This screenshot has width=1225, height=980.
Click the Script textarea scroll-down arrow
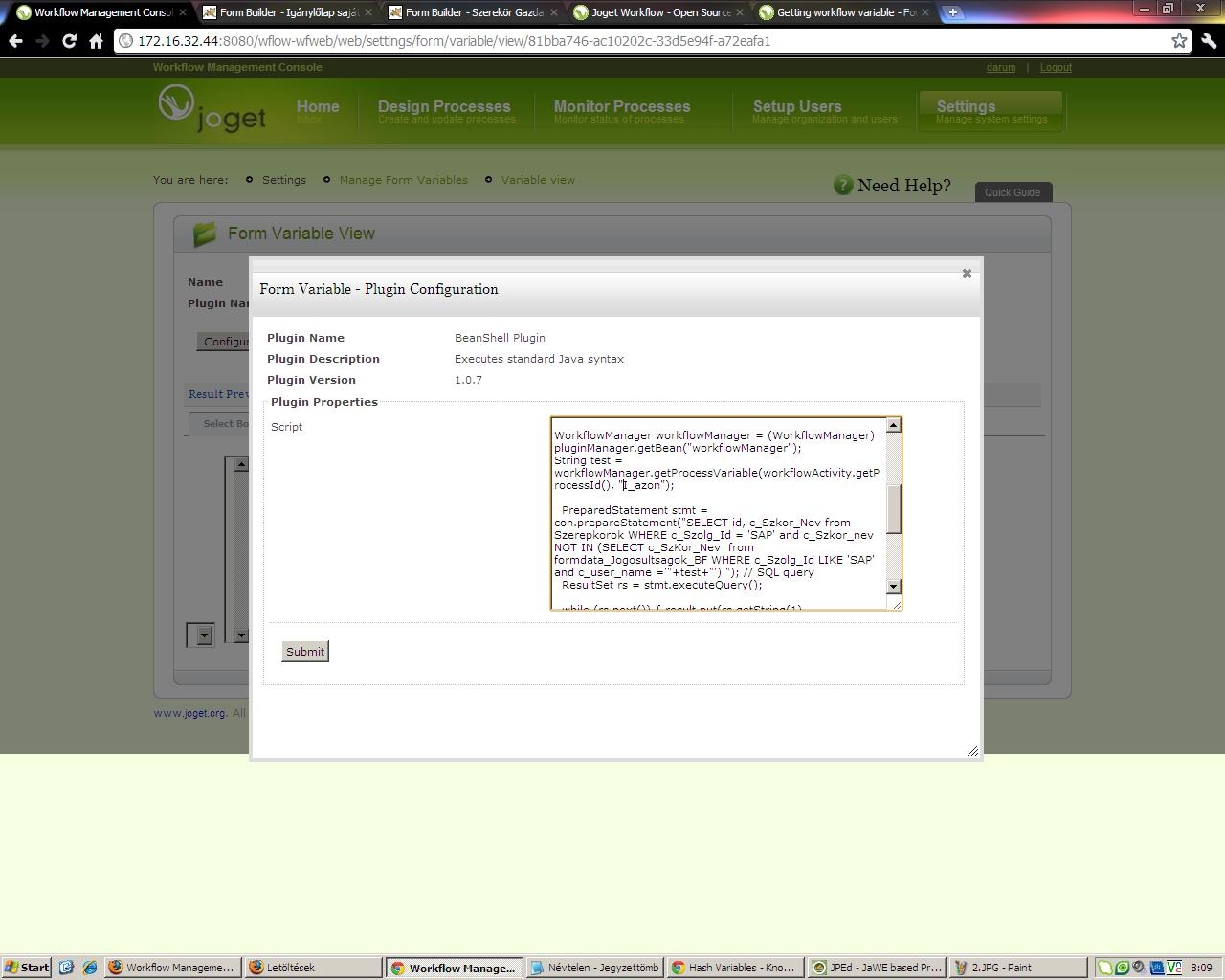pos(894,586)
